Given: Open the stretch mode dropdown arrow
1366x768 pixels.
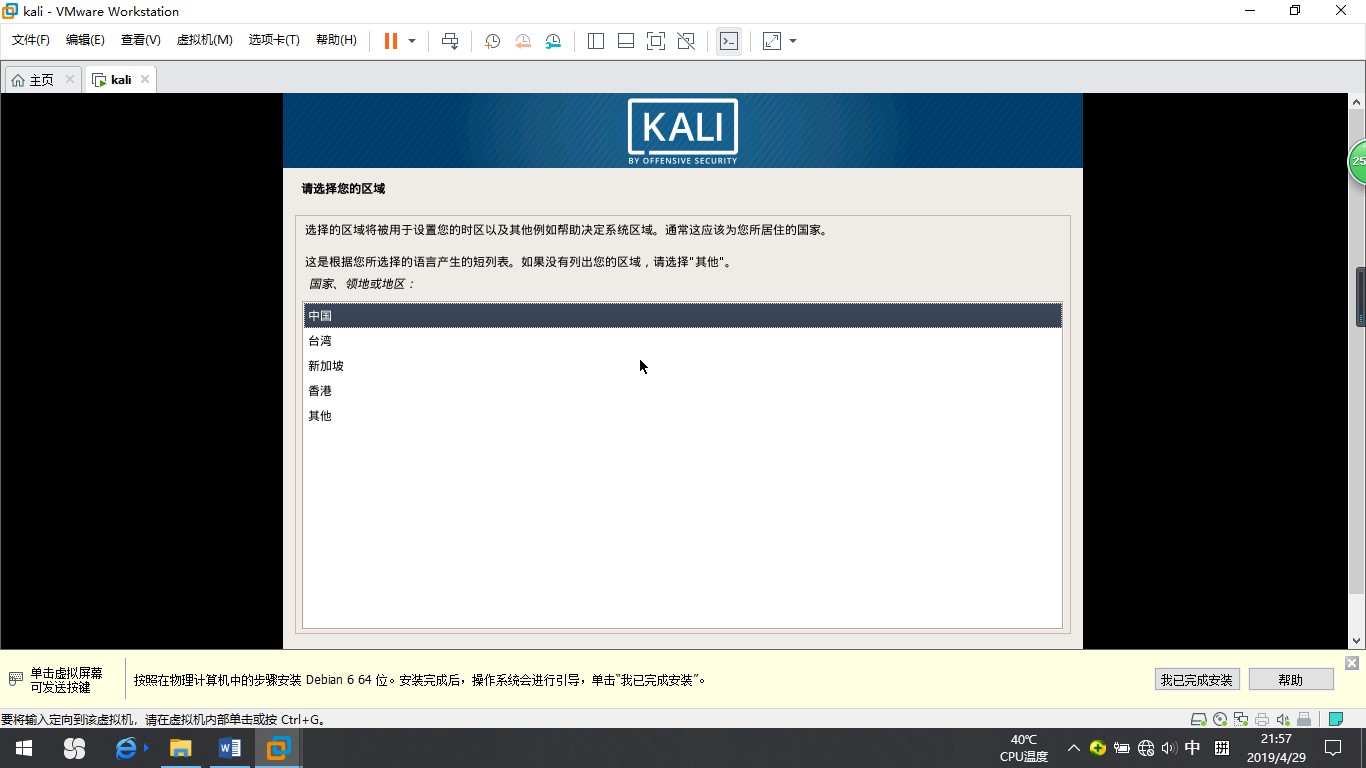Looking at the screenshot, I should [793, 41].
